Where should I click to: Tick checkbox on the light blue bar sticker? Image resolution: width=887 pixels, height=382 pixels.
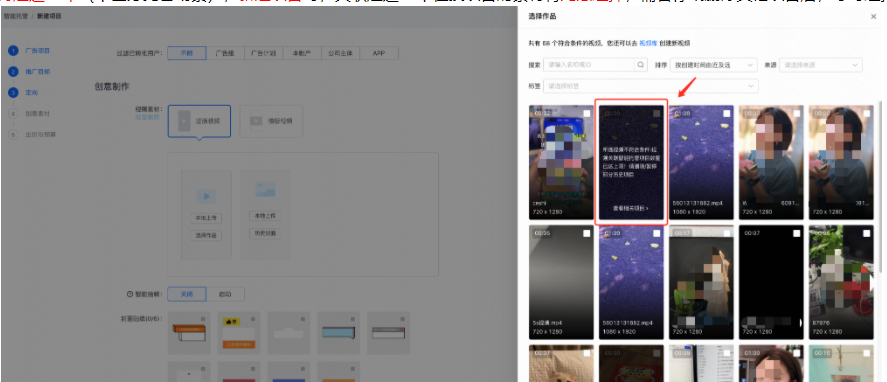(x=352, y=319)
